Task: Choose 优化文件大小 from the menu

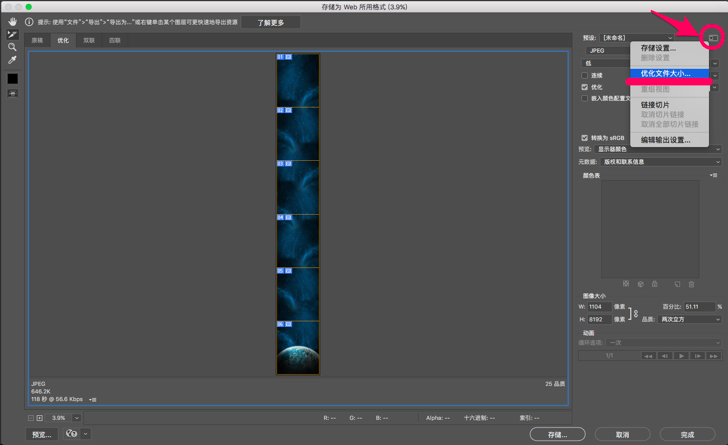Action: coord(665,74)
